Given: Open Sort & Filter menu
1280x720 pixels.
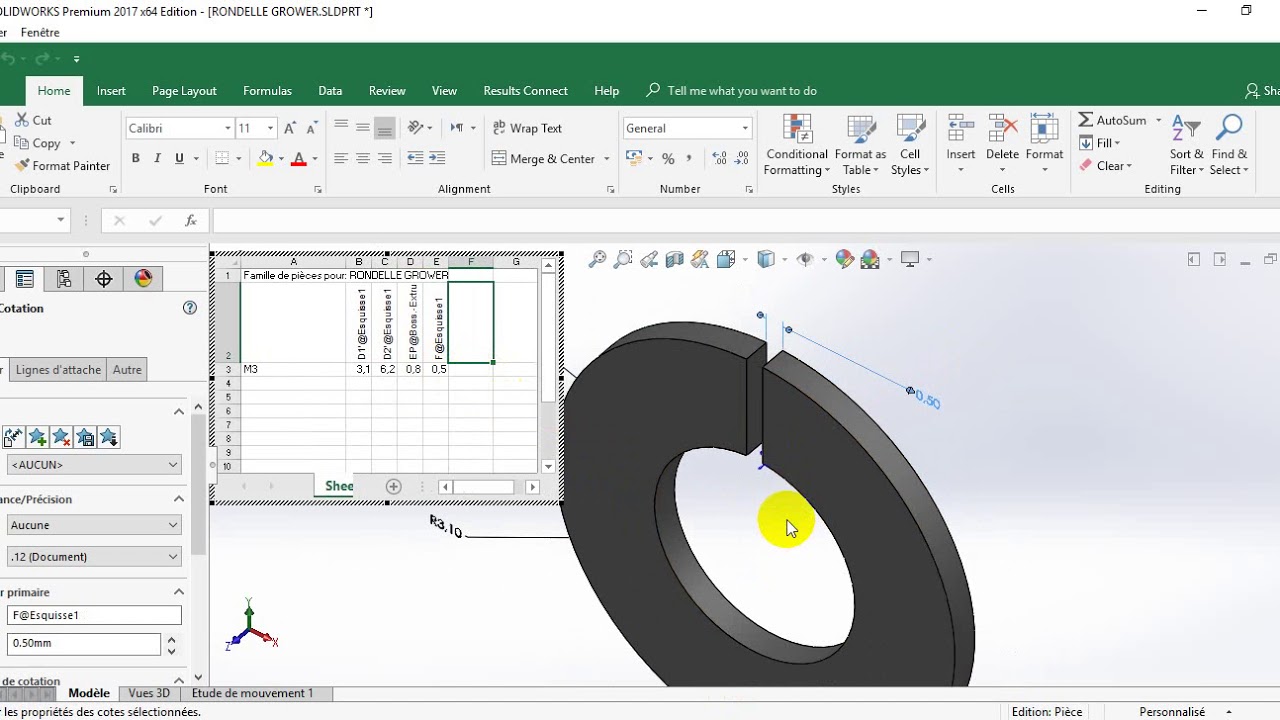Looking at the screenshot, I should [1187, 145].
